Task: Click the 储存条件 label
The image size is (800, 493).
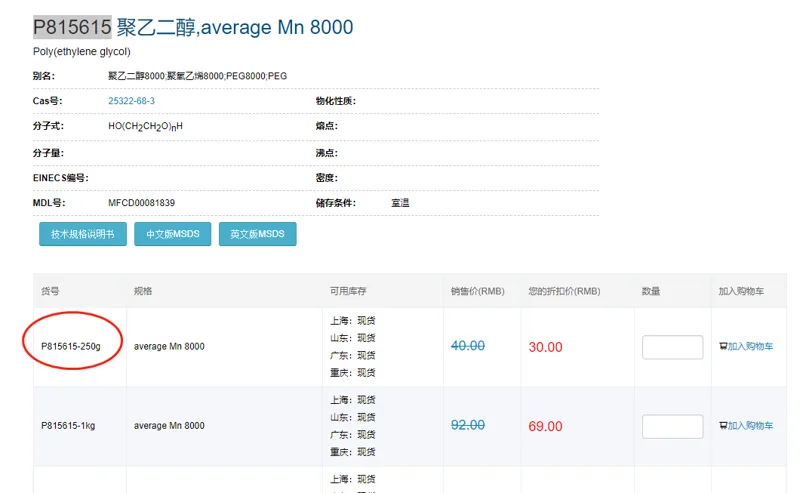Action: point(335,203)
